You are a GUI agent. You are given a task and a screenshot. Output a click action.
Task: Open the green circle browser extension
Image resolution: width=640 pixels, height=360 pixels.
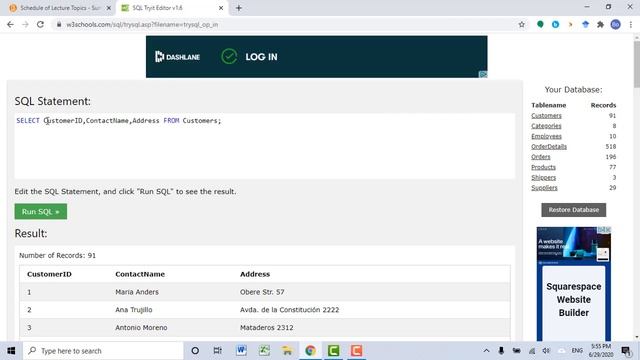[540, 24]
